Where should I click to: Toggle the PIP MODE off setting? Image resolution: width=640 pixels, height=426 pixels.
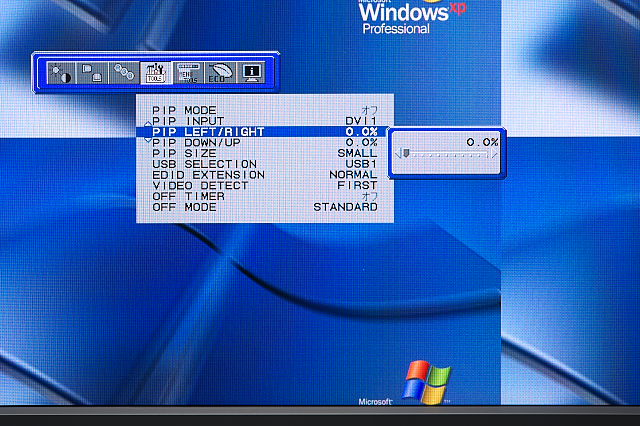369,109
